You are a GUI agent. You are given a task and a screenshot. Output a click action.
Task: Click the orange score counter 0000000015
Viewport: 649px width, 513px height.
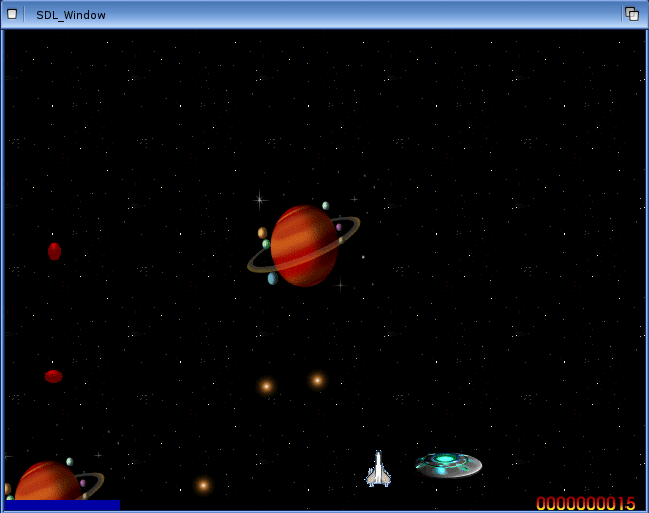(x=585, y=503)
